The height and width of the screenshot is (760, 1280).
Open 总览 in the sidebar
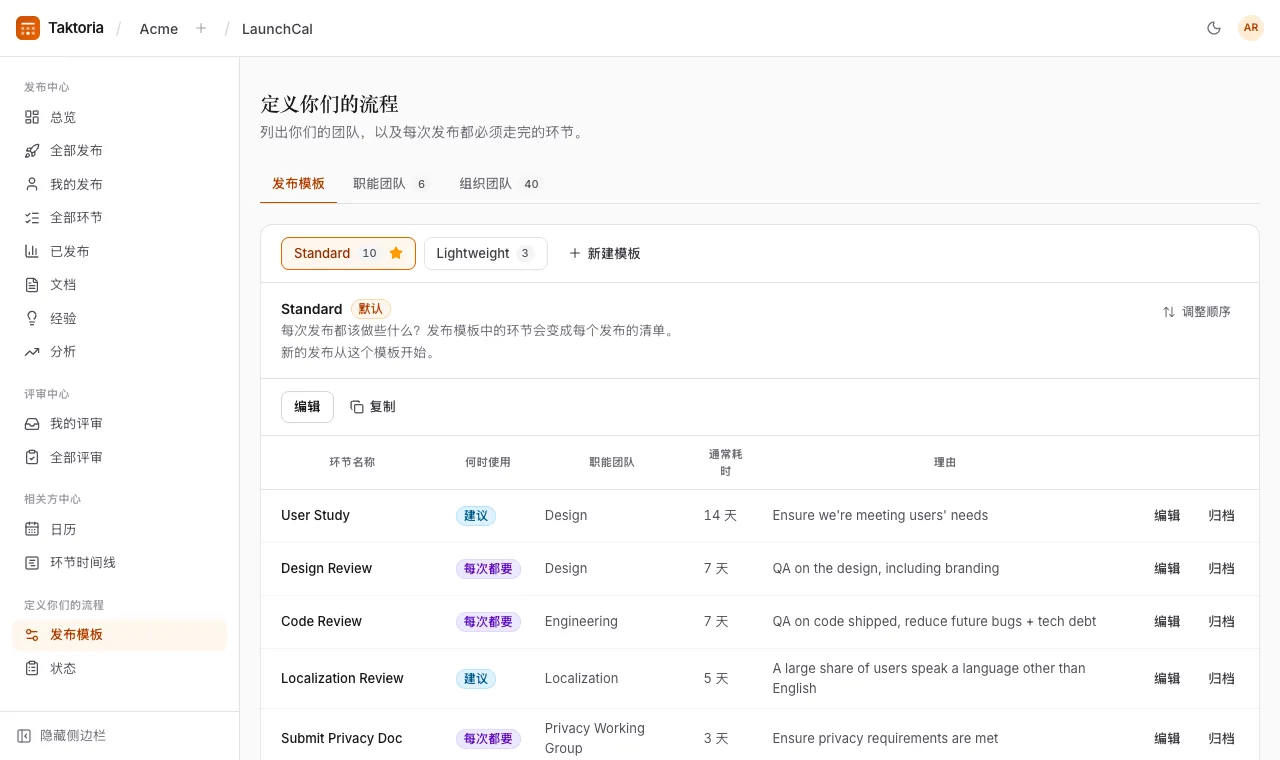click(x=120, y=117)
